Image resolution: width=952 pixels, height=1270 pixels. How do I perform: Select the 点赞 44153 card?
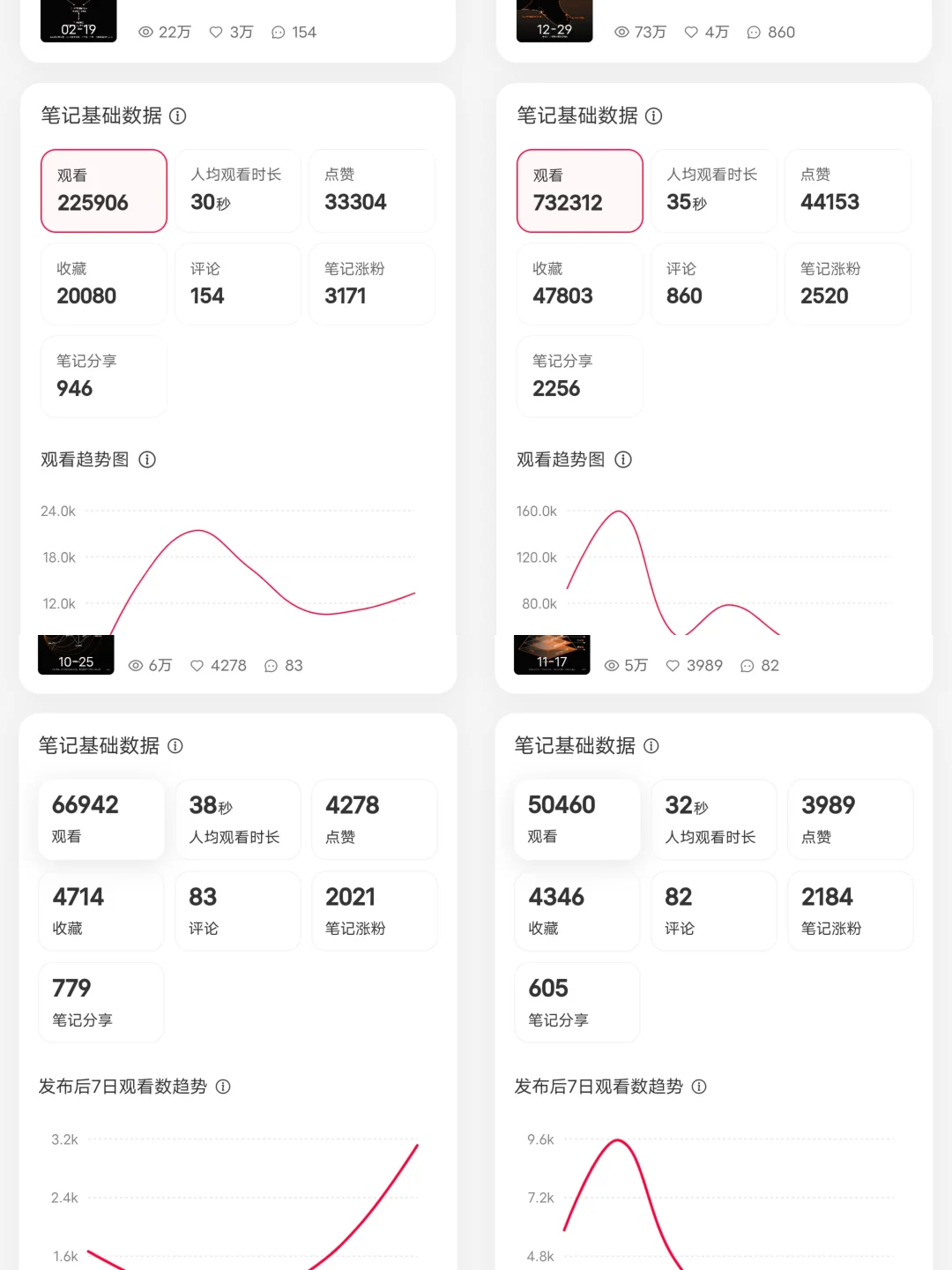coord(848,190)
